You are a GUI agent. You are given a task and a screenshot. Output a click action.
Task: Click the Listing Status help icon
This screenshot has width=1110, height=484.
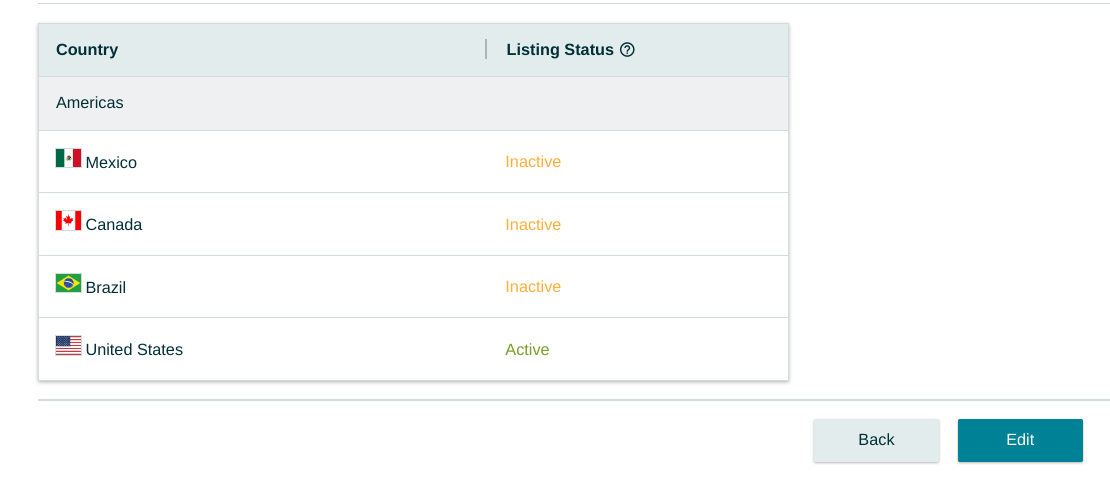627,50
